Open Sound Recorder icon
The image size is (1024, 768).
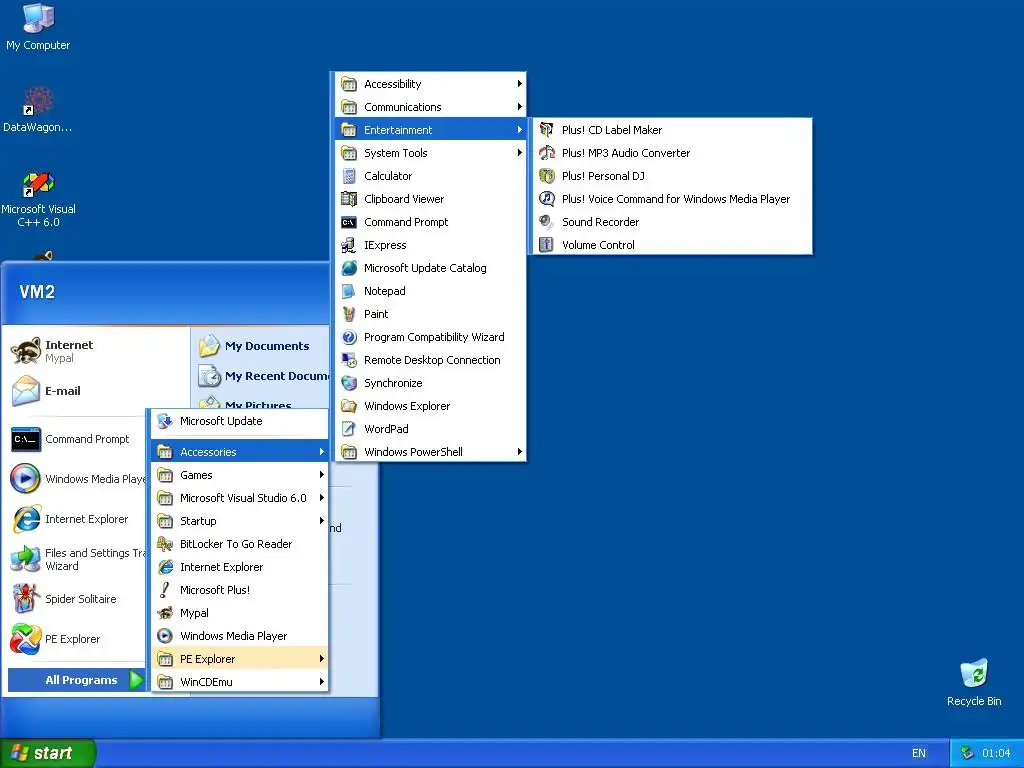pos(546,222)
